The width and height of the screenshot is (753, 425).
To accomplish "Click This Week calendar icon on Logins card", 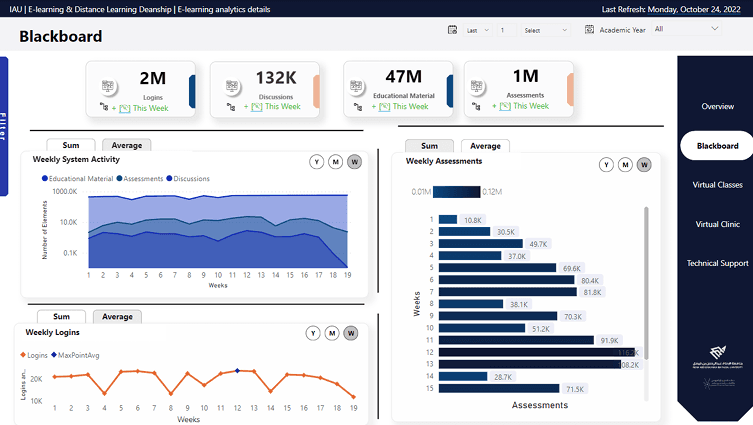I will coord(124,108).
